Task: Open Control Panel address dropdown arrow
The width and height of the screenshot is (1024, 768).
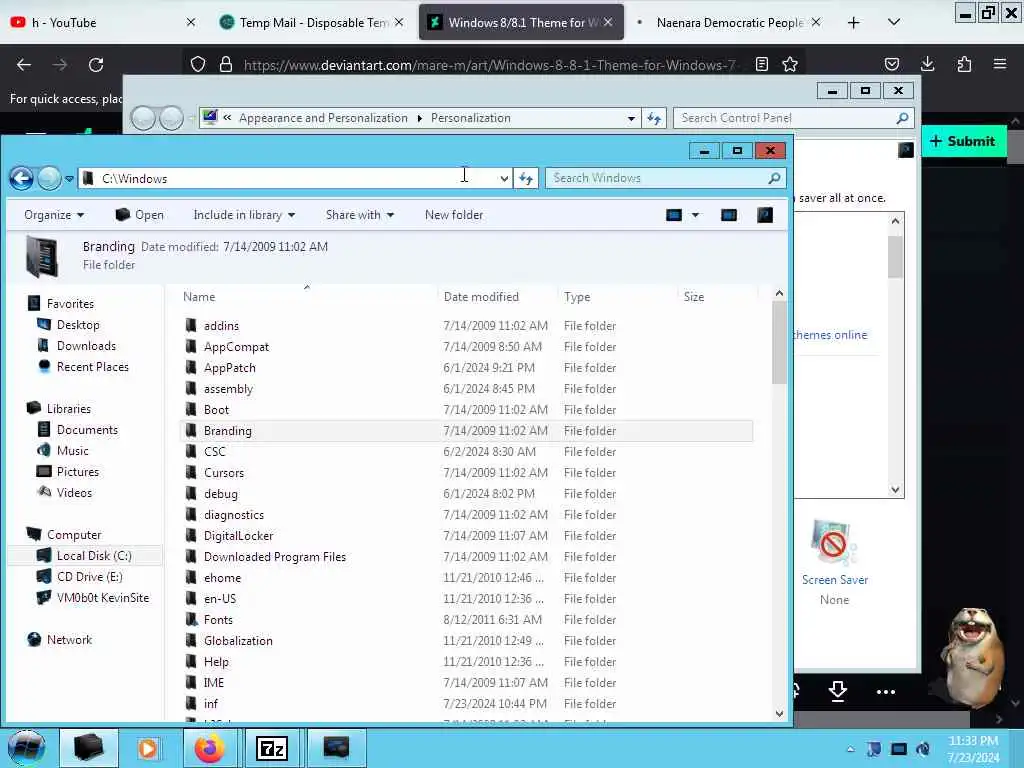Action: tap(631, 118)
